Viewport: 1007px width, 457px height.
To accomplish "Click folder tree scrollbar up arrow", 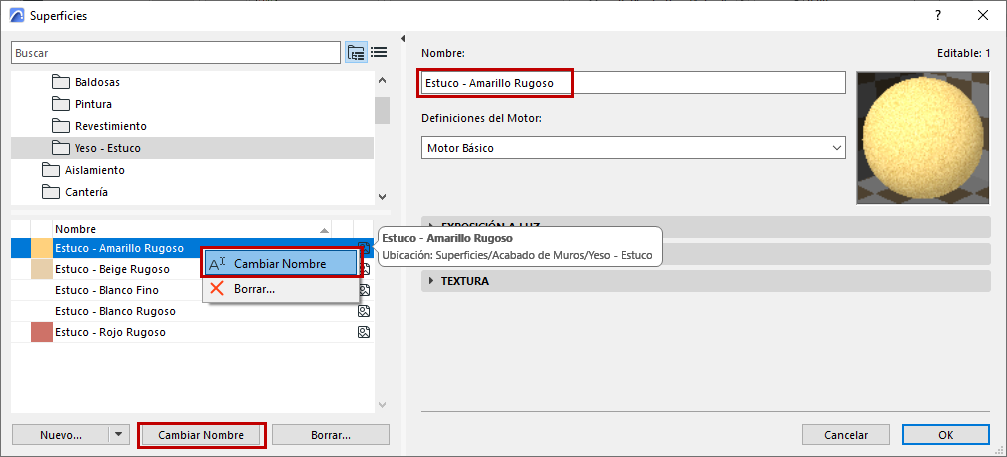I will coord(382,81).
